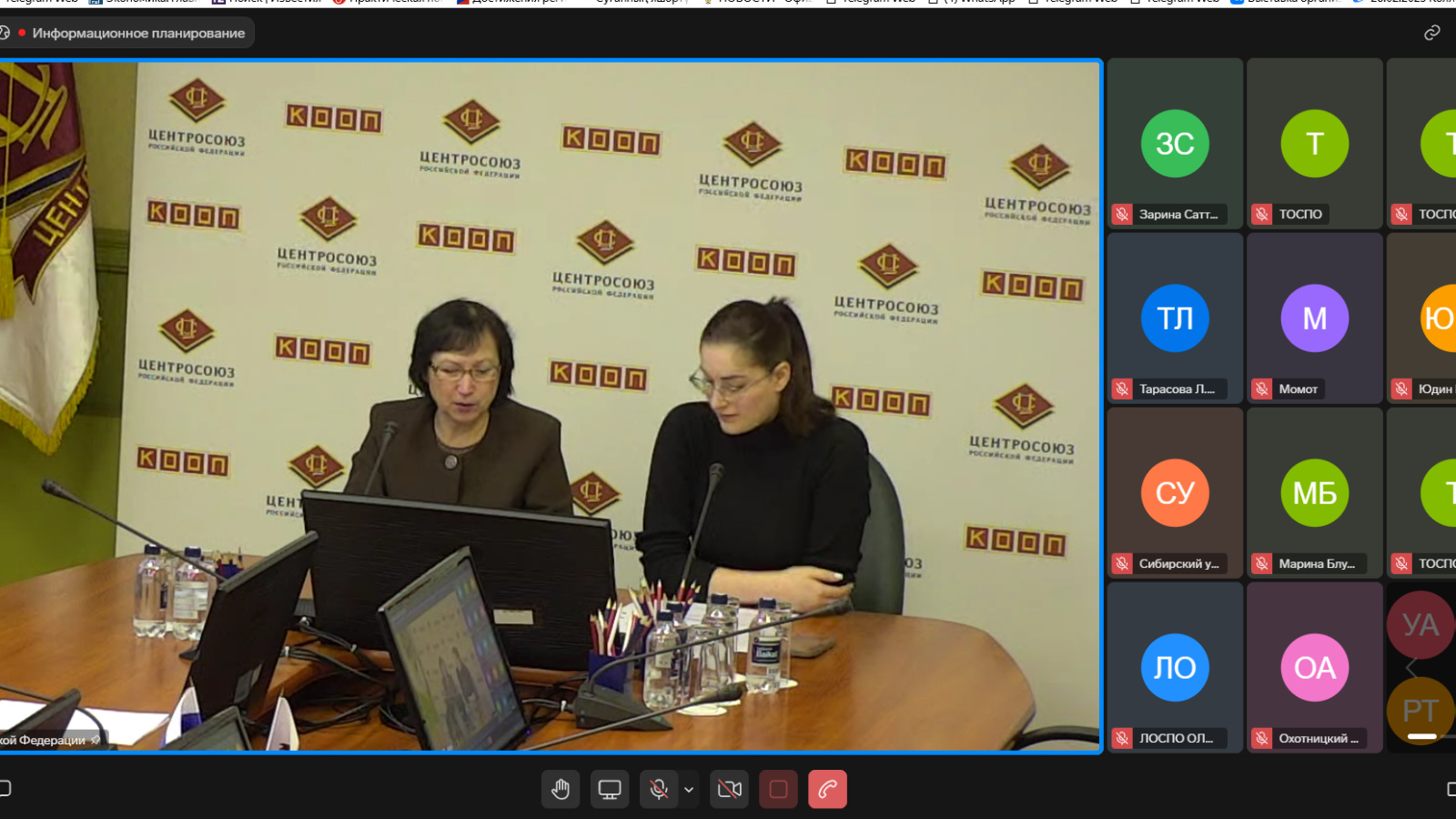Click the pin icon on the speaker label

click(96, 740)
